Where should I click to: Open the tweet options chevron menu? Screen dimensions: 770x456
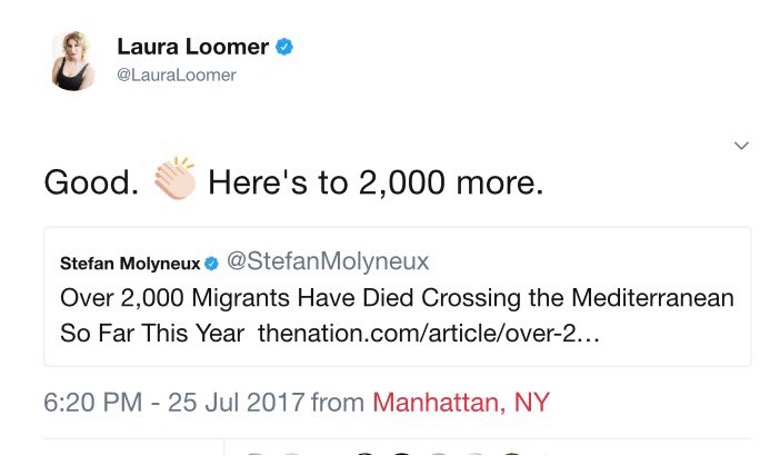point(741,146)
